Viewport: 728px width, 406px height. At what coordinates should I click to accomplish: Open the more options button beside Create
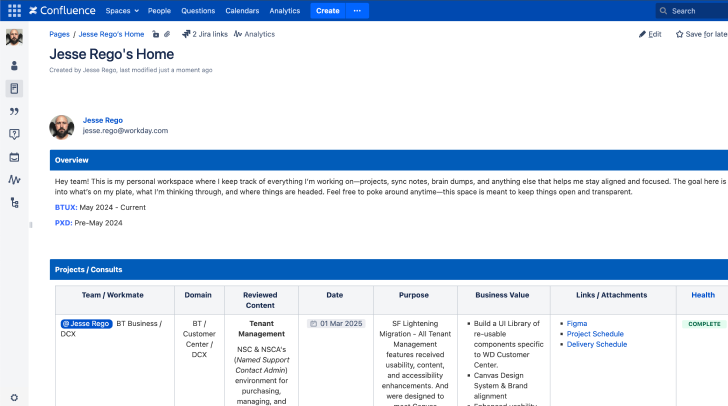click(357, 11)
